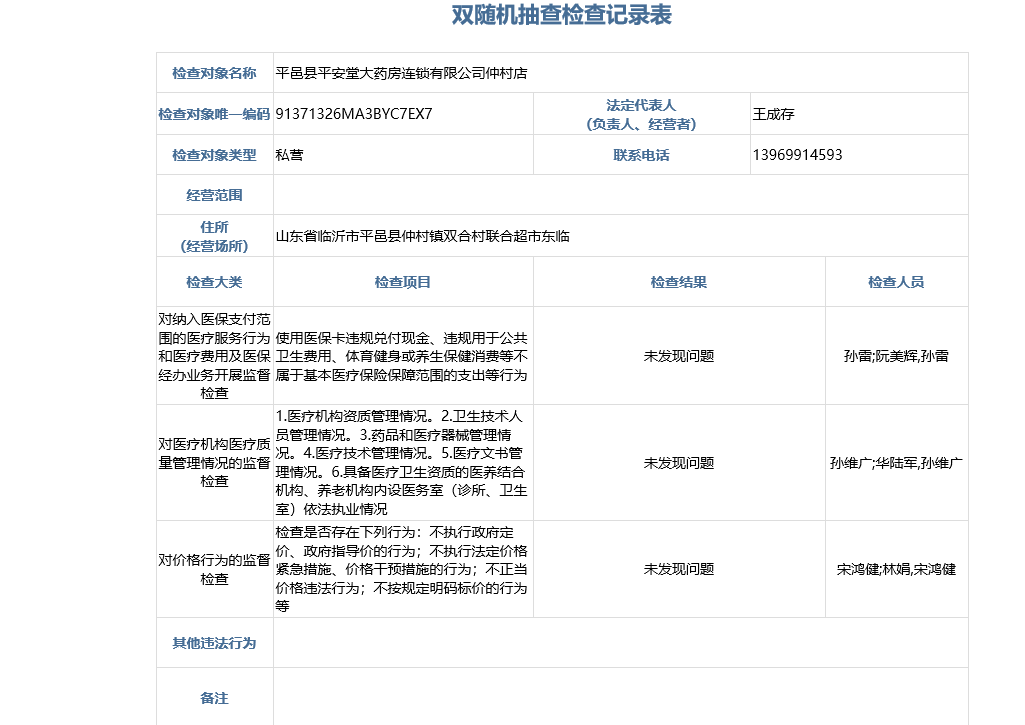Viewport: 1025px width, 725px height.
Task: Click phone number 13969914593
Action: 798,155
